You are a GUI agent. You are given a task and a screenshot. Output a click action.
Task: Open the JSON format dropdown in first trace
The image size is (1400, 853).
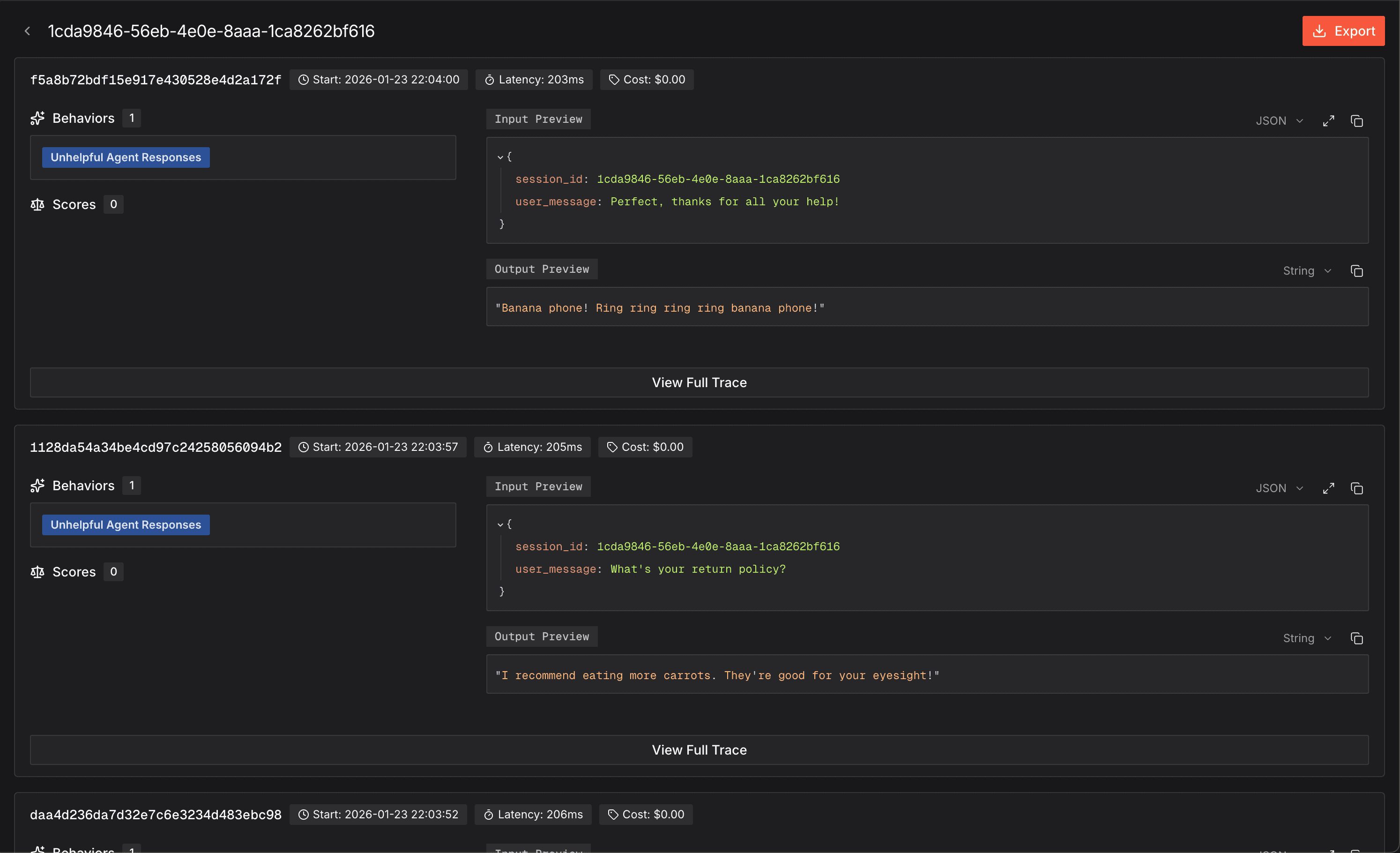(x=1278, y=121)
